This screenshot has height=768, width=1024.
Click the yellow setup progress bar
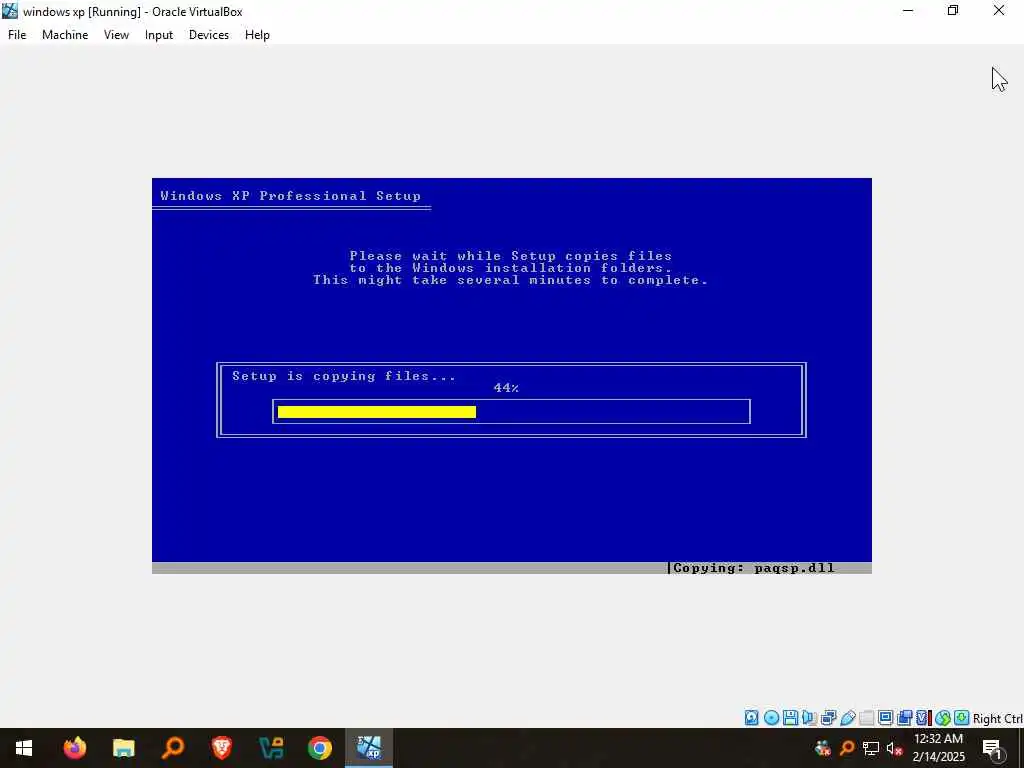pyautogui.click(x=377, y=411)
